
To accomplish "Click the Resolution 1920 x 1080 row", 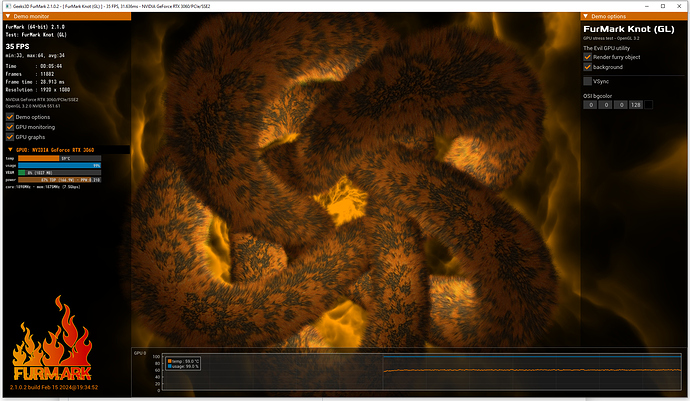I will (x=38, y=90).
